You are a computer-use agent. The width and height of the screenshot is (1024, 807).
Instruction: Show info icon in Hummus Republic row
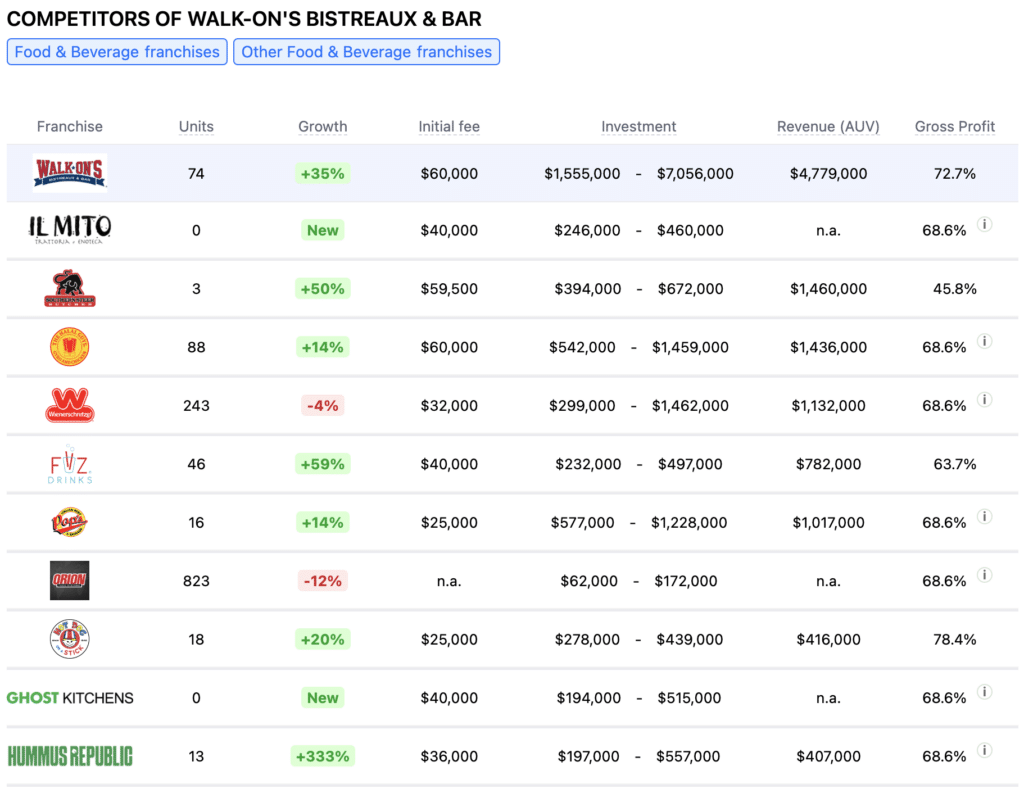(x=985, y=750)
